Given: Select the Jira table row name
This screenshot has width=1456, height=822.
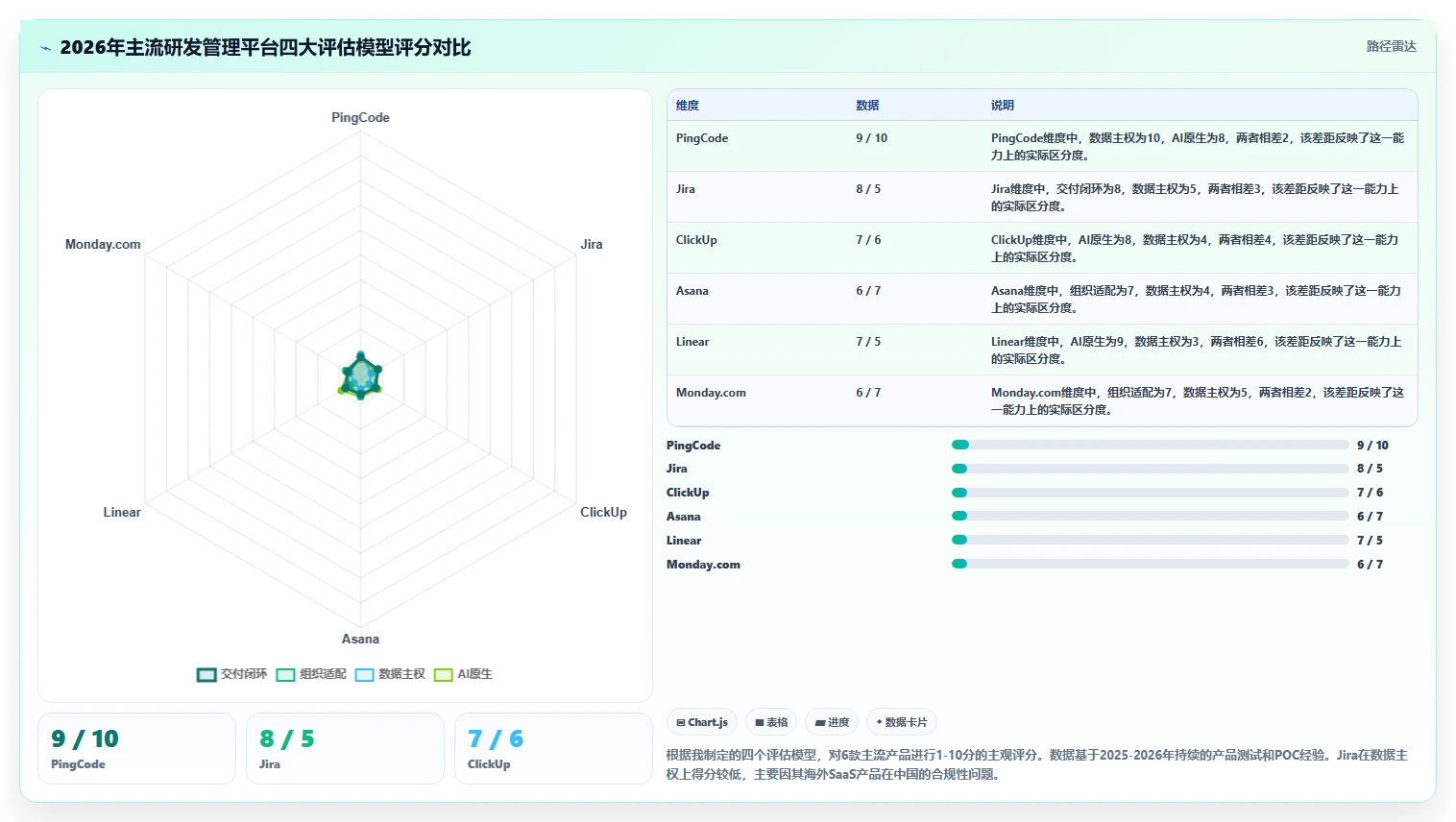Looking at the screenshot, I should pyautogui.click(x=686, y=189).
